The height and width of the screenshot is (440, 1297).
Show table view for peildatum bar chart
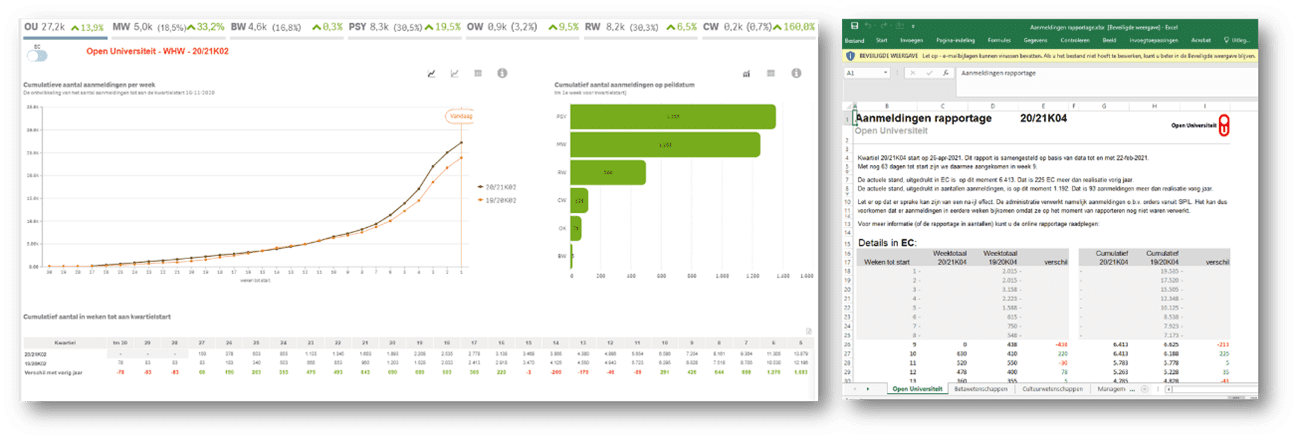[771, 74]
